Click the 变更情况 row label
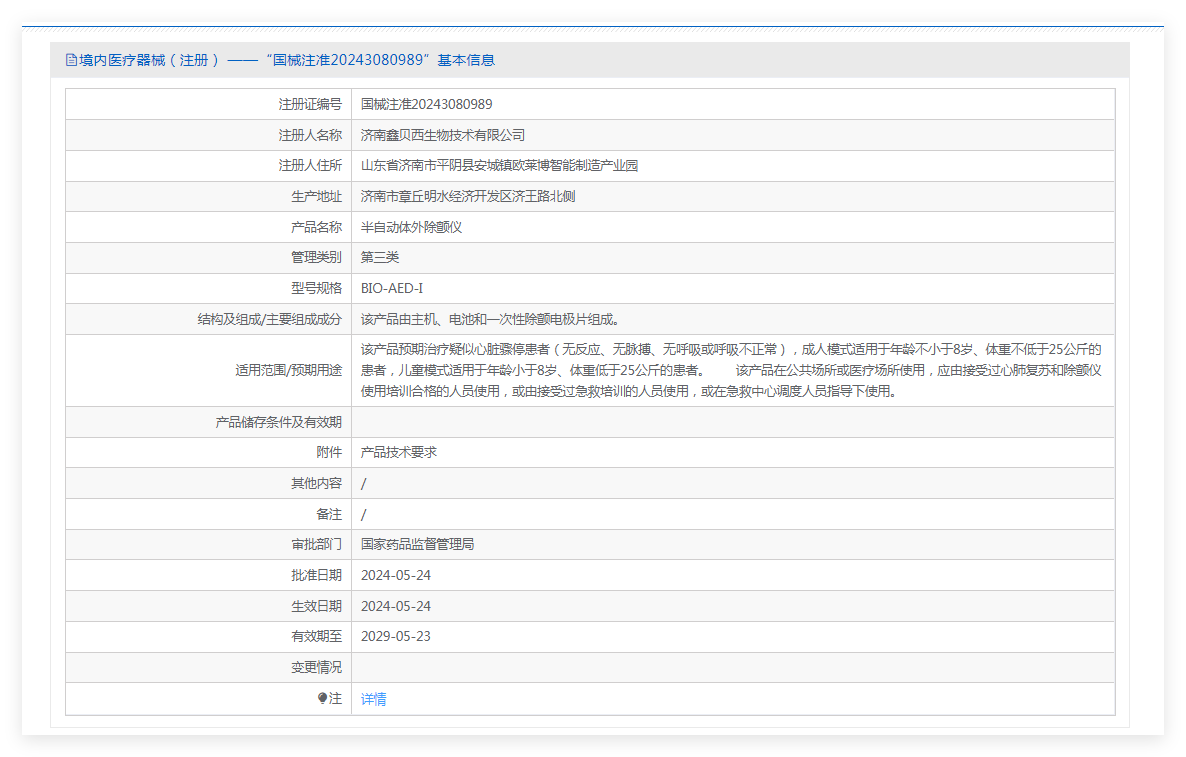This screenshot has height=757, width=1186. (316, 667)
